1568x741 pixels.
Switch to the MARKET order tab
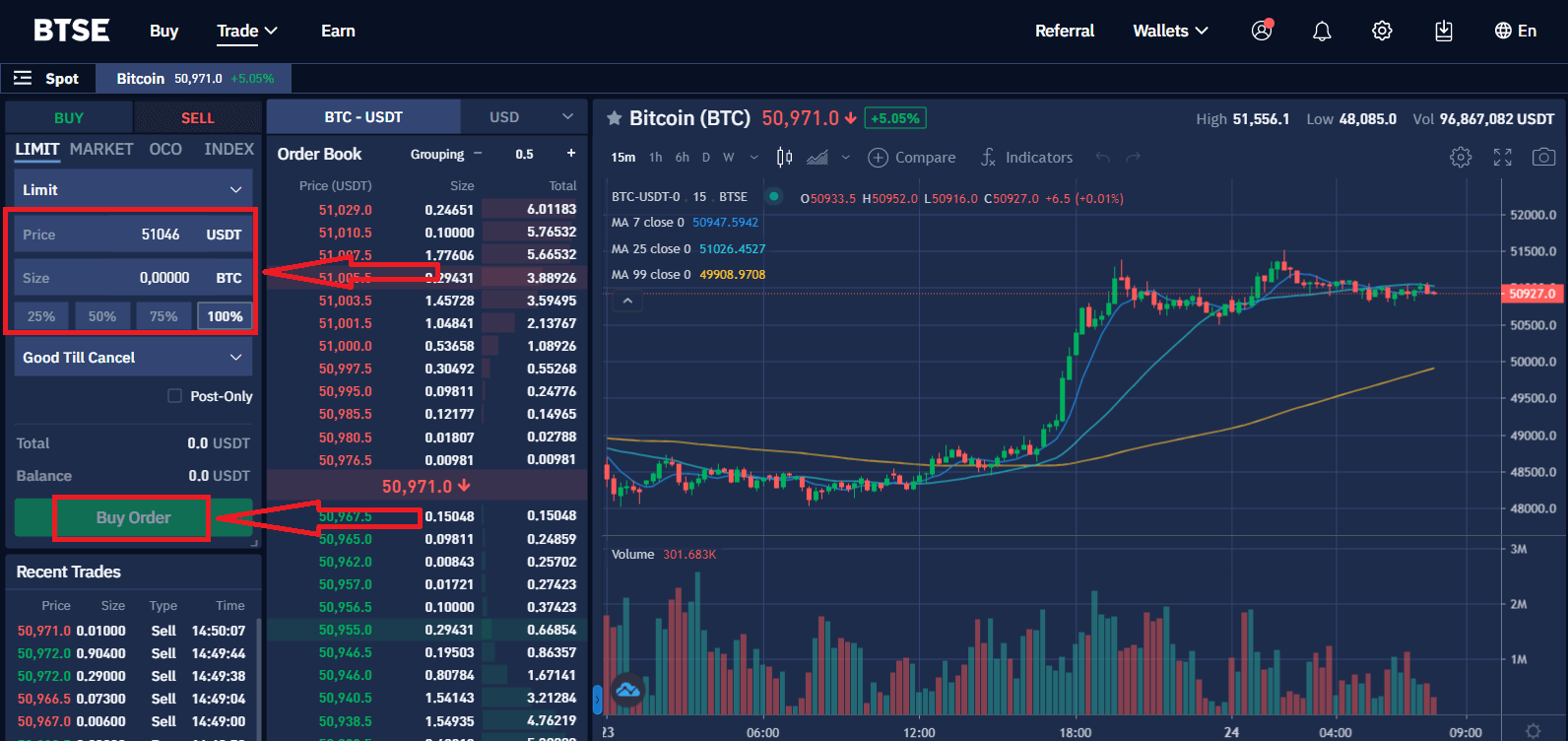pyautogui.click(x=101, y=149)
